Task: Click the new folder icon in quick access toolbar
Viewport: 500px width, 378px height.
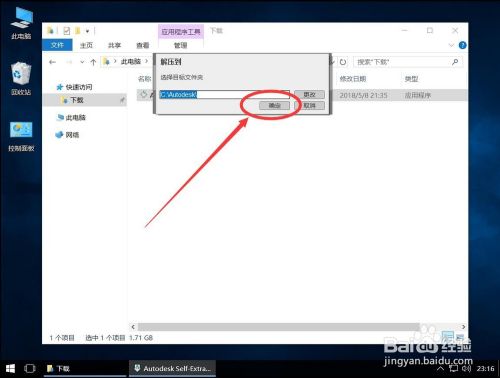Action: (78, 31)
